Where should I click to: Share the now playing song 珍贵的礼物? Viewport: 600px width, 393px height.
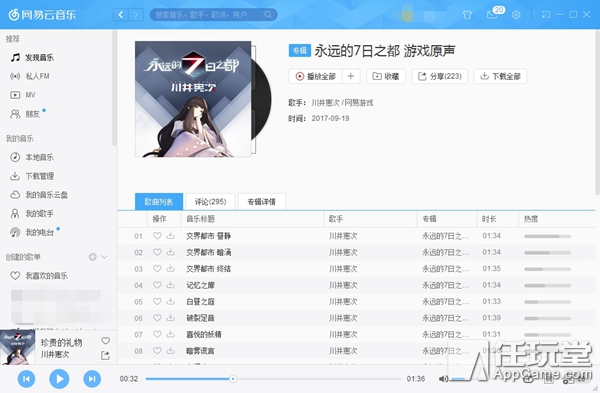pyautogui.click(x=105, y=355)
